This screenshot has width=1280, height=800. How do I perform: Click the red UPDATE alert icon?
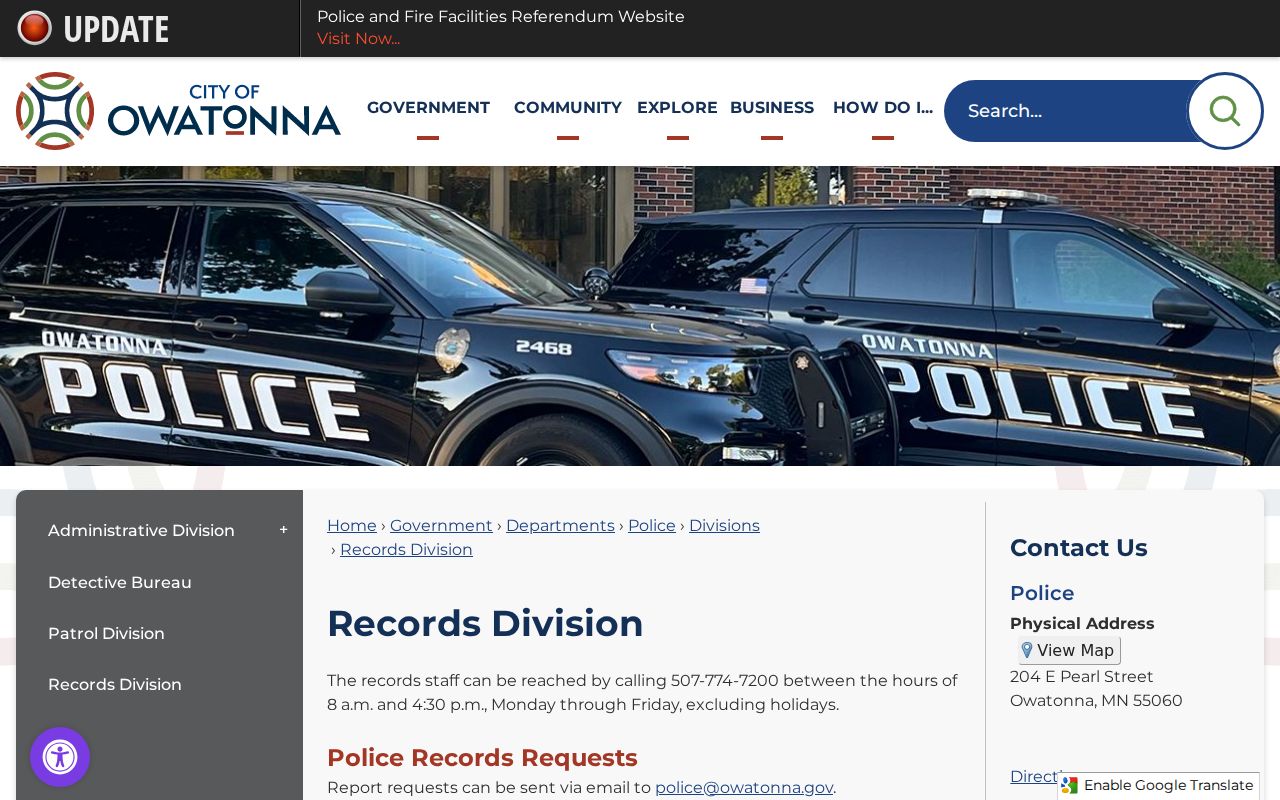[35, 28]
